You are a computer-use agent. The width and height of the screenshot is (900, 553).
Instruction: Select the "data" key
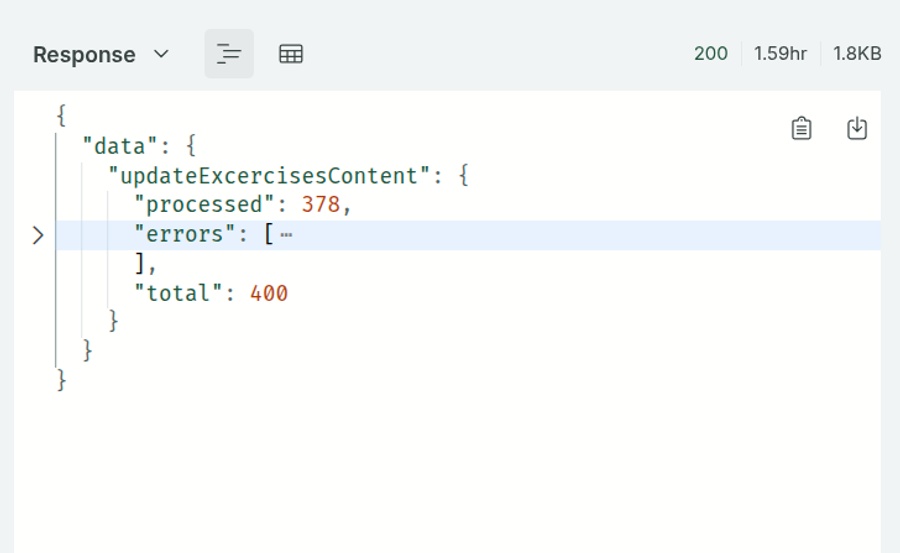(x=120, y=146)
